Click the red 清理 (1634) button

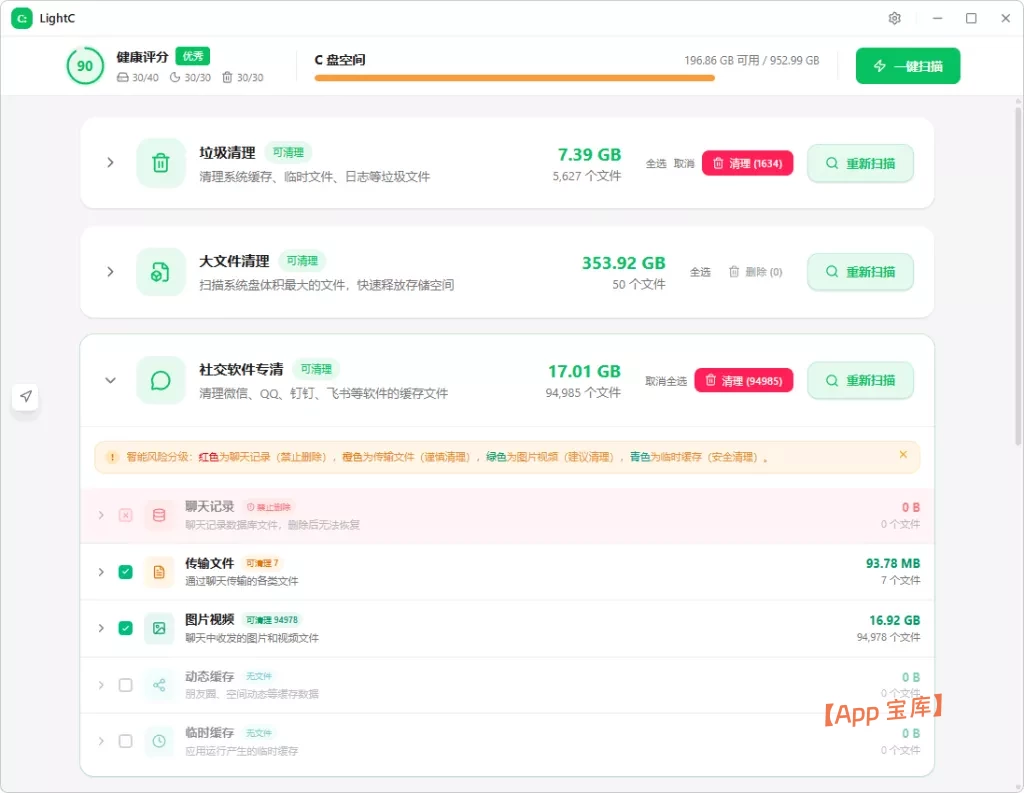pyautogui.click(x=748, y=163)
